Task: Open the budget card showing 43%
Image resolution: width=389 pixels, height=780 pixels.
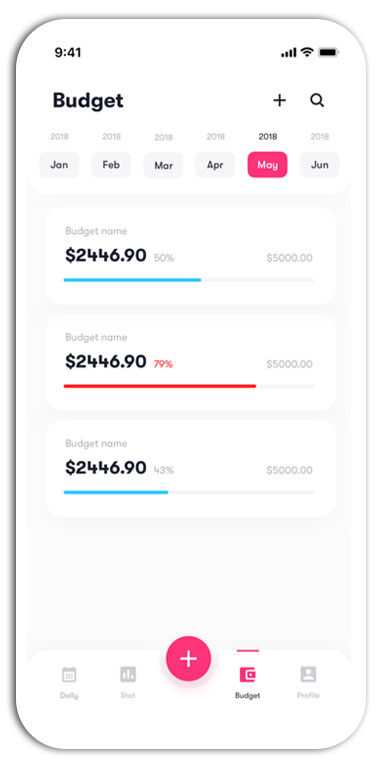Action: pos(191,469)
